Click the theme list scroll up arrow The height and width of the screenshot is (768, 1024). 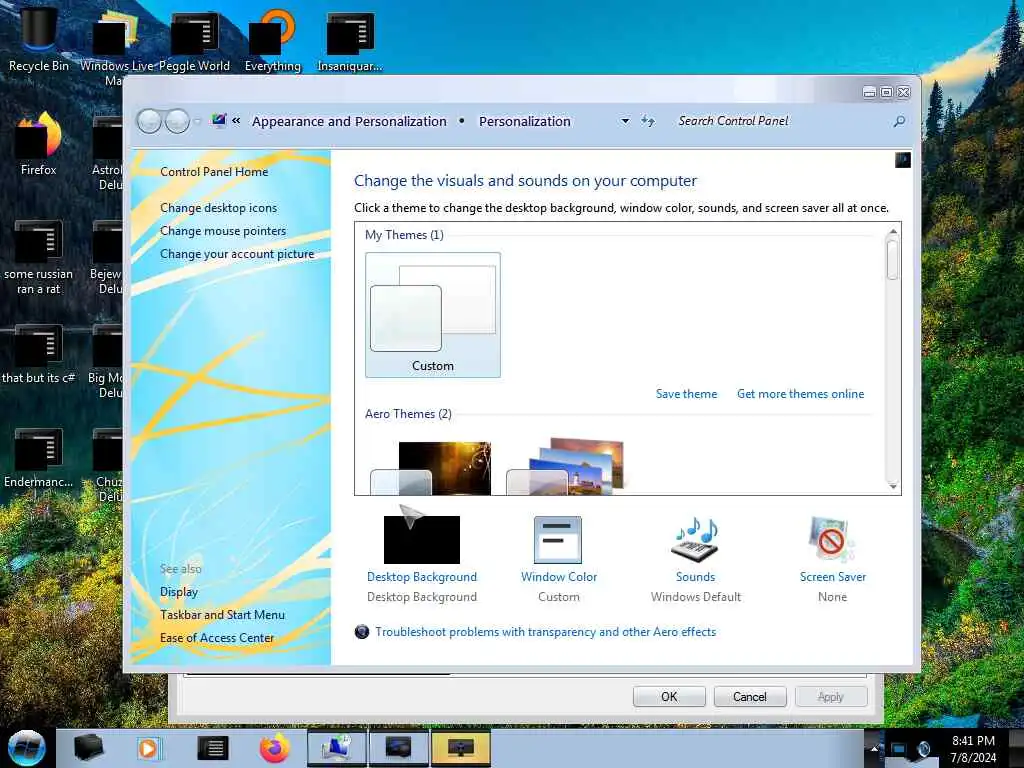[x=893, y=231]
